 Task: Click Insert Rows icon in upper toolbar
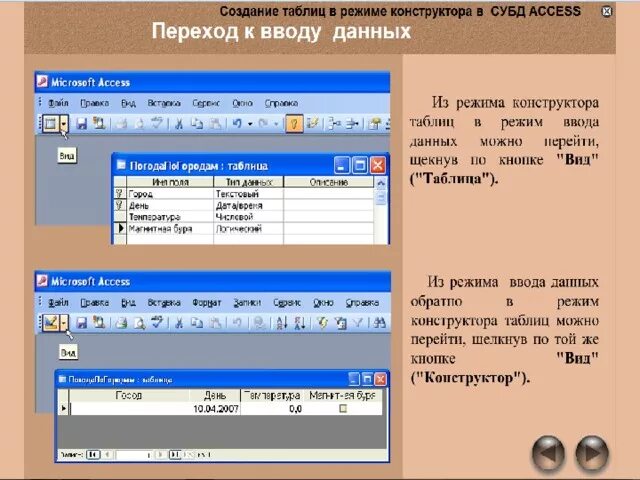coord(335,124)
